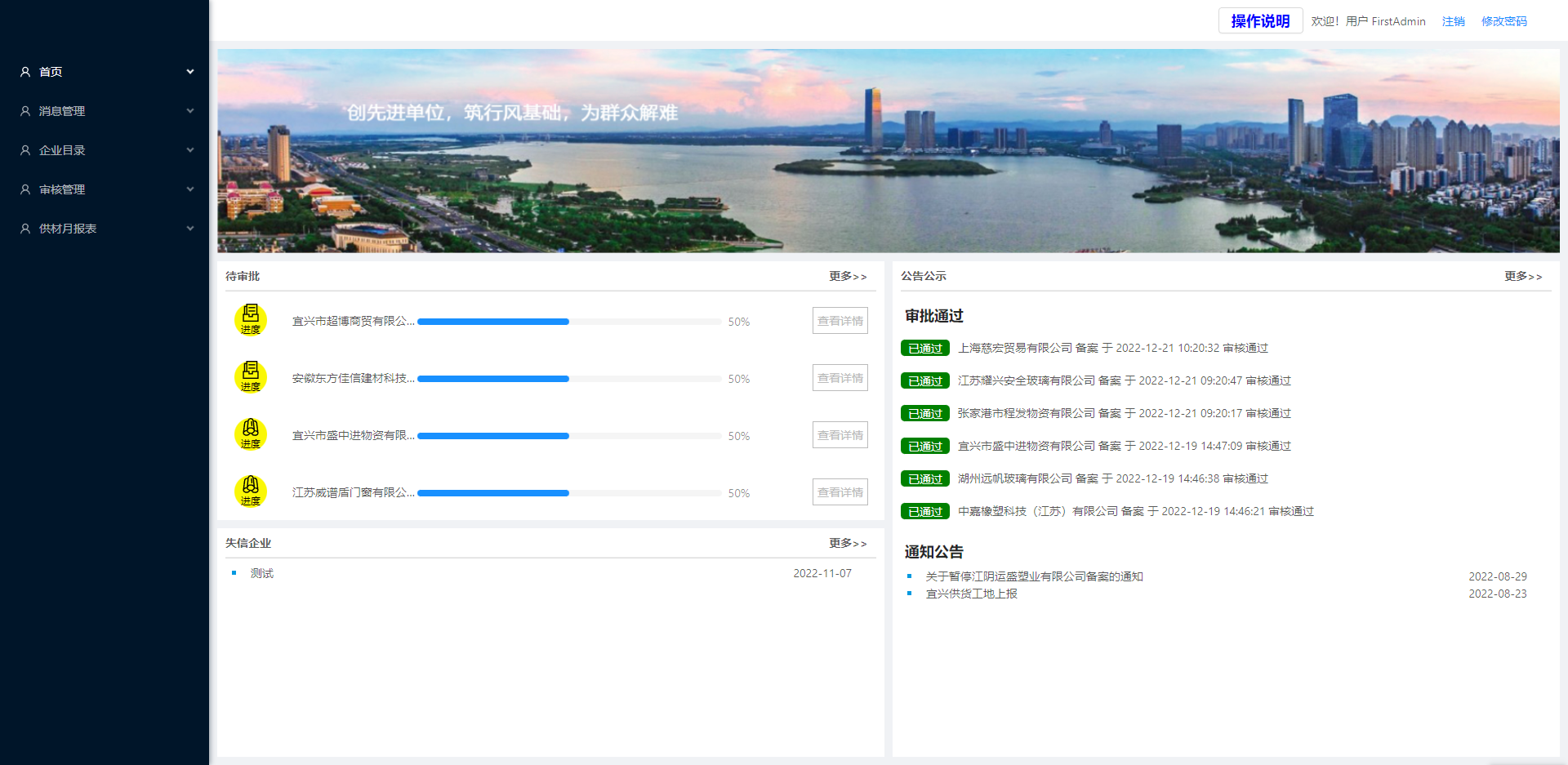This screenshot has height=765, width=1568.
Task: Click the 50% label for 宜兴市超博商贸
Action: point(739,322)
